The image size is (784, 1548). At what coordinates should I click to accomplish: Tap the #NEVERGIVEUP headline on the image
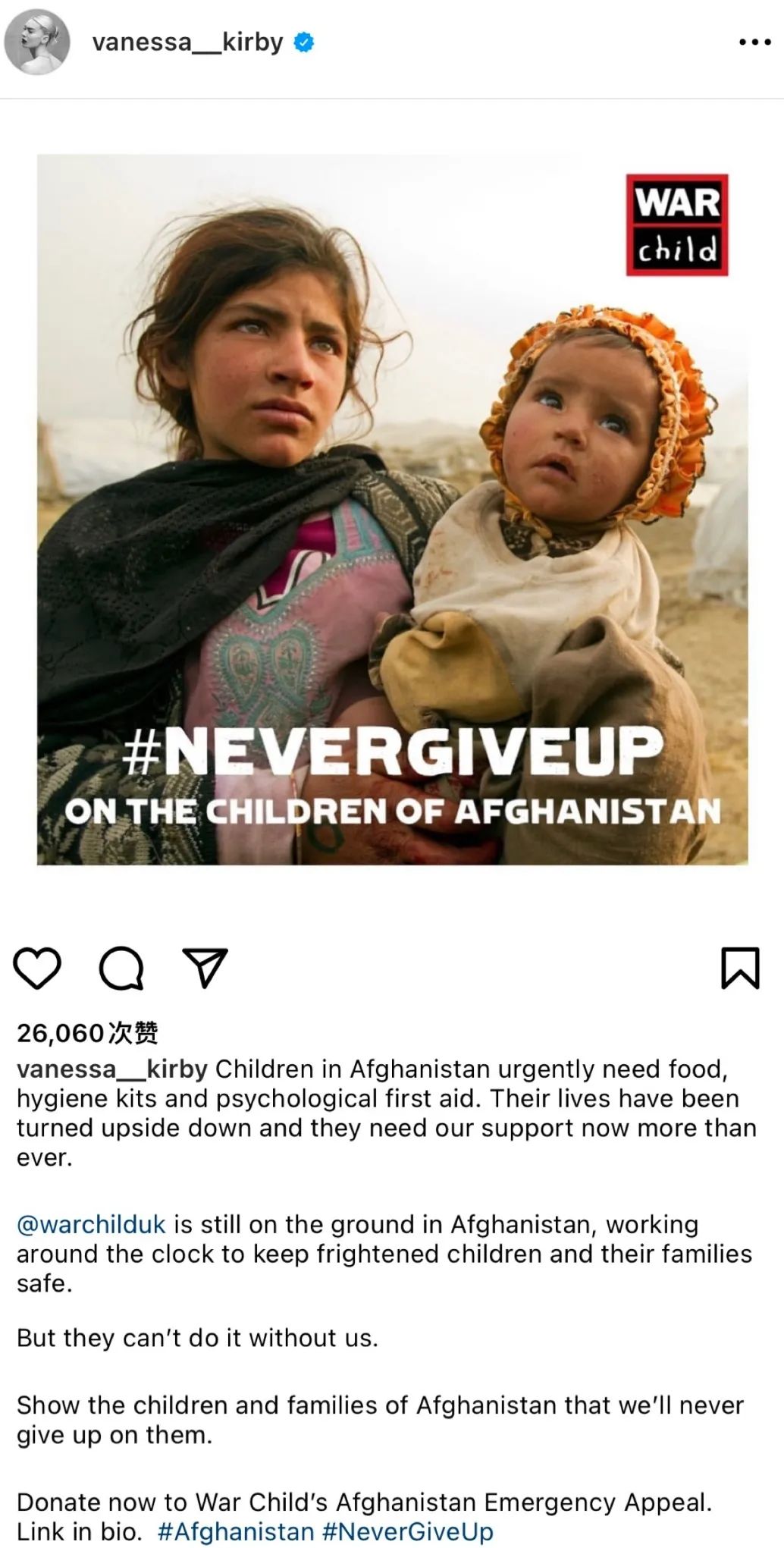click(x=392, y=750)
